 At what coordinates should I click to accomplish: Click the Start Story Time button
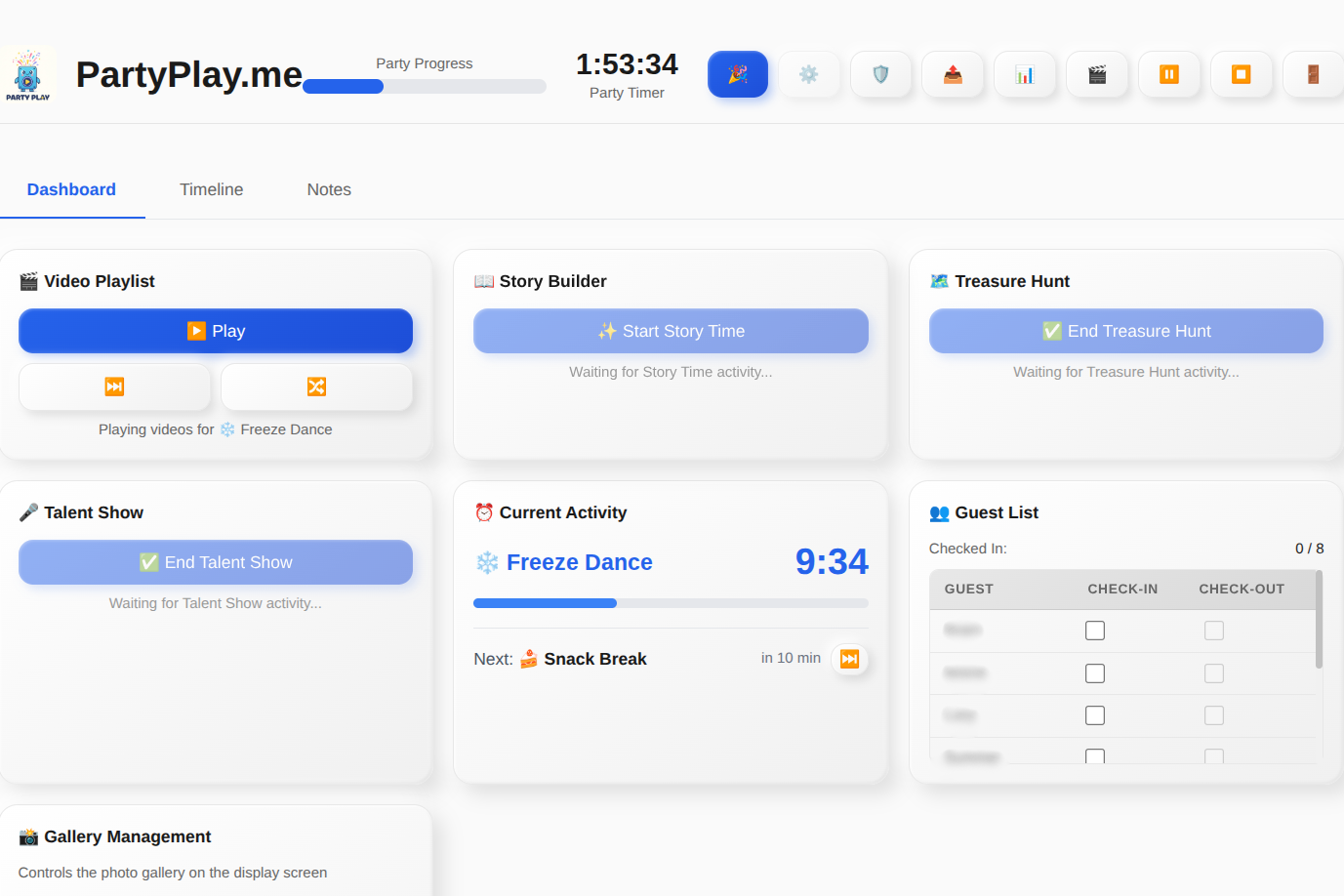coord(671,331)
